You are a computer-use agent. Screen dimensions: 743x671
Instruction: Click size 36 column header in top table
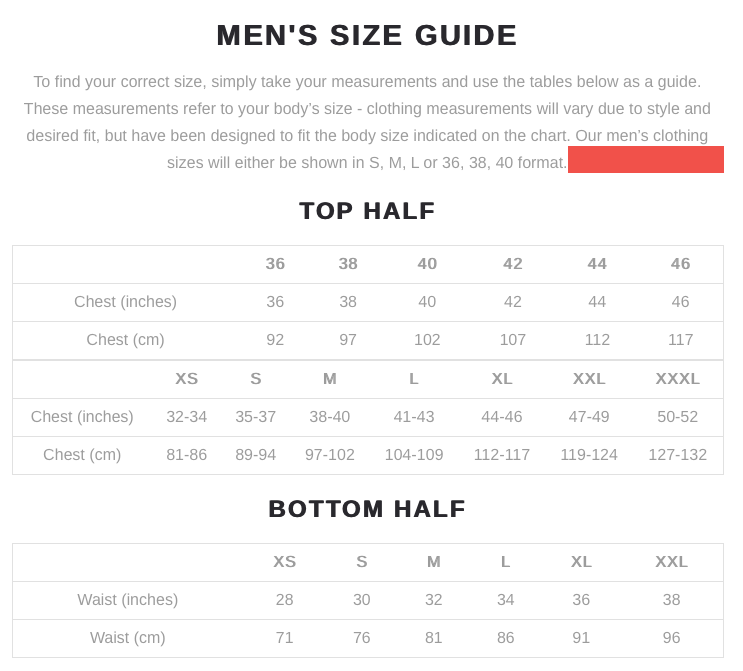point(275,264)
